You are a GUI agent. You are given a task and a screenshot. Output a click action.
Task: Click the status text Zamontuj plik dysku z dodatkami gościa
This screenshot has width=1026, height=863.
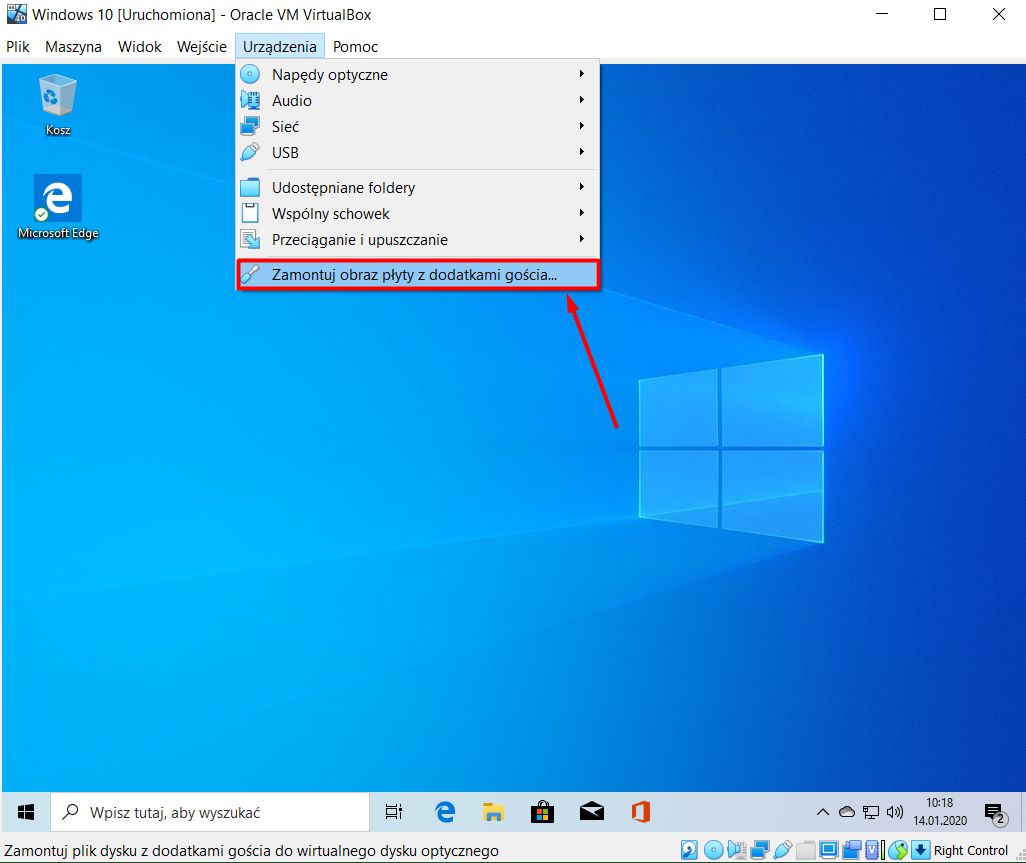[251, 851]
